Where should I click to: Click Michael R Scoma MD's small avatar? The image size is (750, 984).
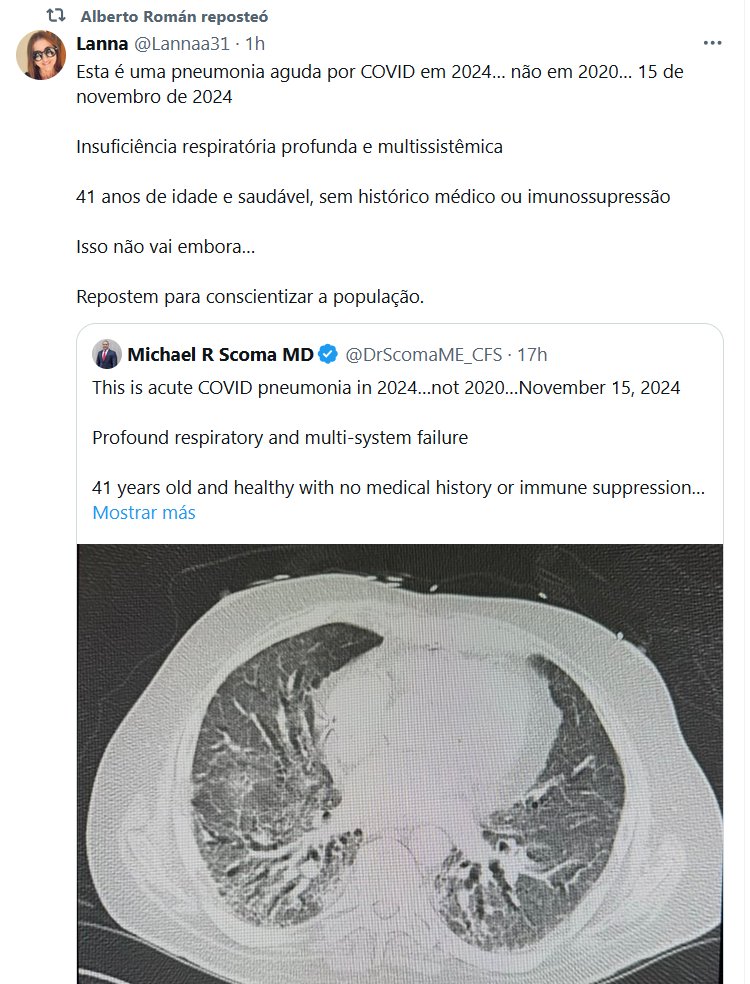coord(107,355)
